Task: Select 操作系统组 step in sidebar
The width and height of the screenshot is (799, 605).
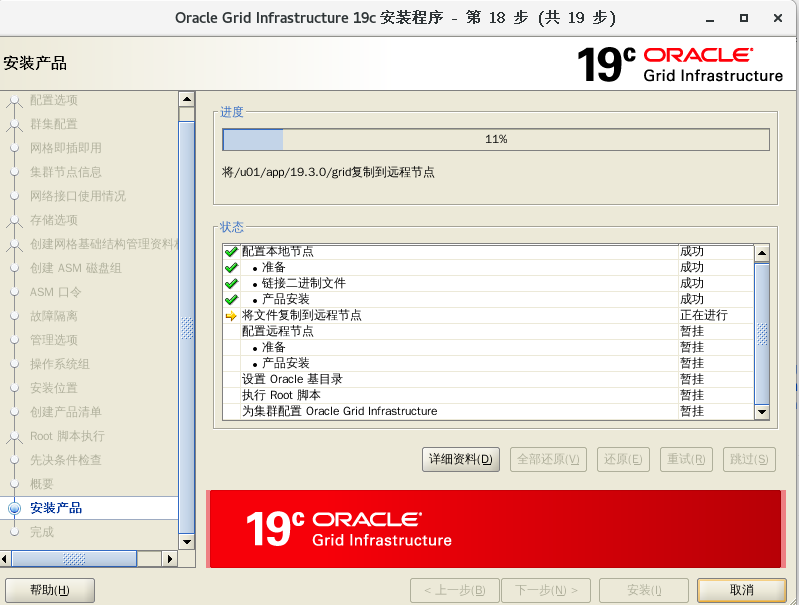Action: coord(60,364)
